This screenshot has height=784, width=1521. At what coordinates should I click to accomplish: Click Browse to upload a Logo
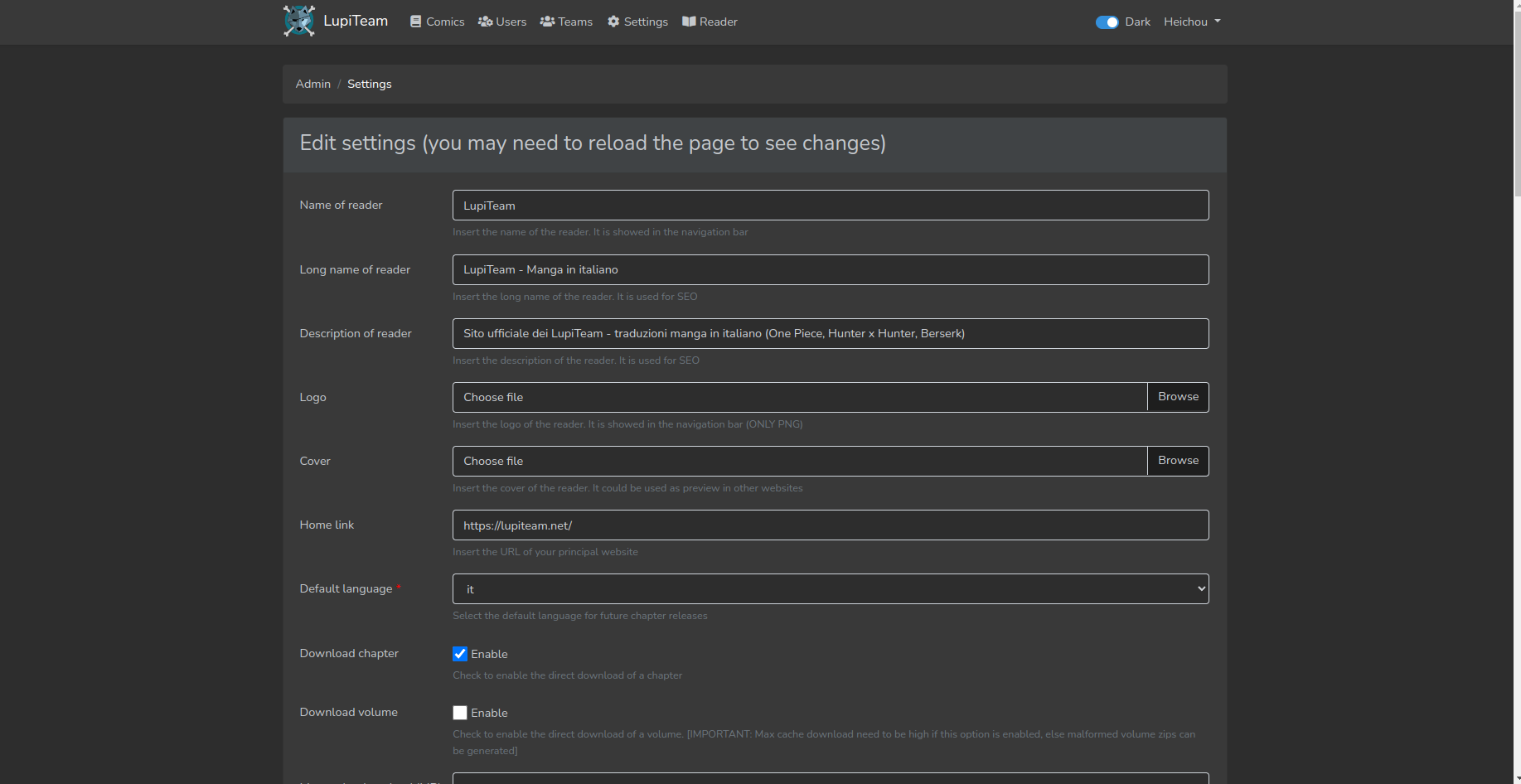pos(1177,397)
